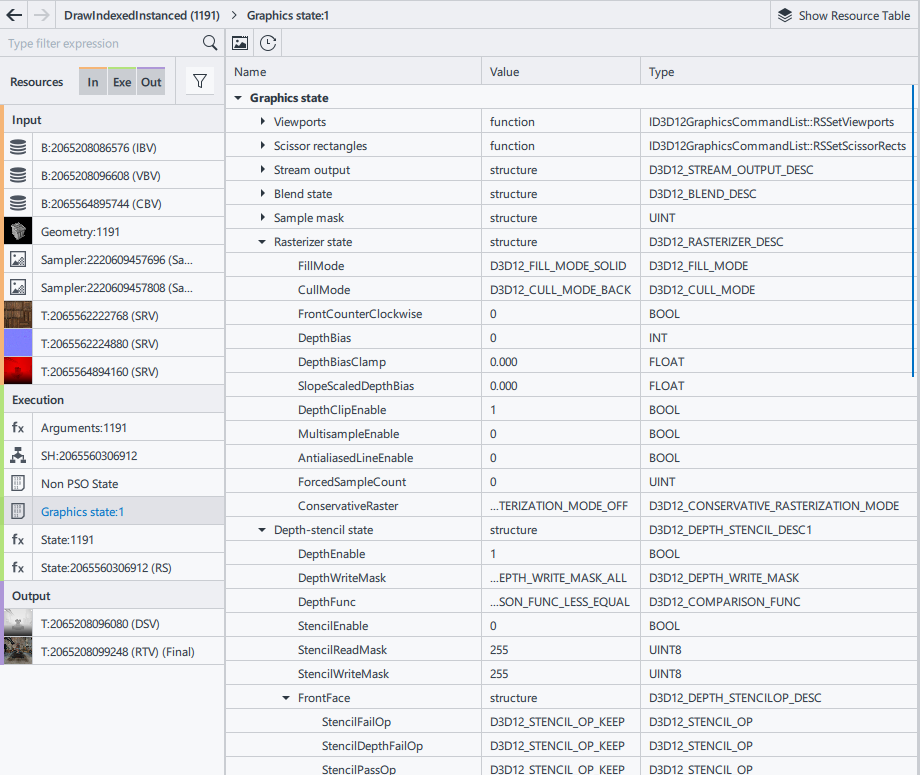The height and width of the screenshot is (775, 920).
Task: Click the DrawIndexedInstanced (1191) breadcrumb
Action: 141,15
